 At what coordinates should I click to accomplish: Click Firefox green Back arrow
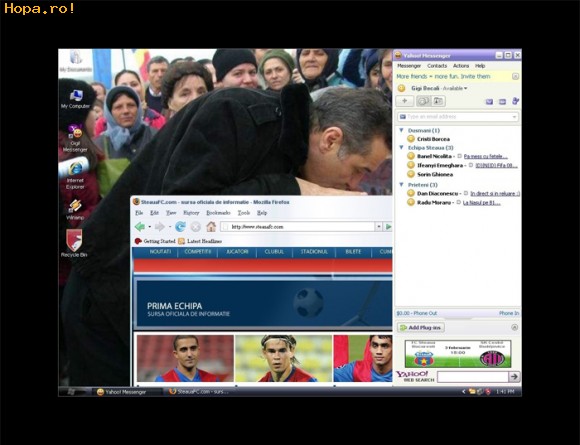pyautogui.click(x=140, y=226)
